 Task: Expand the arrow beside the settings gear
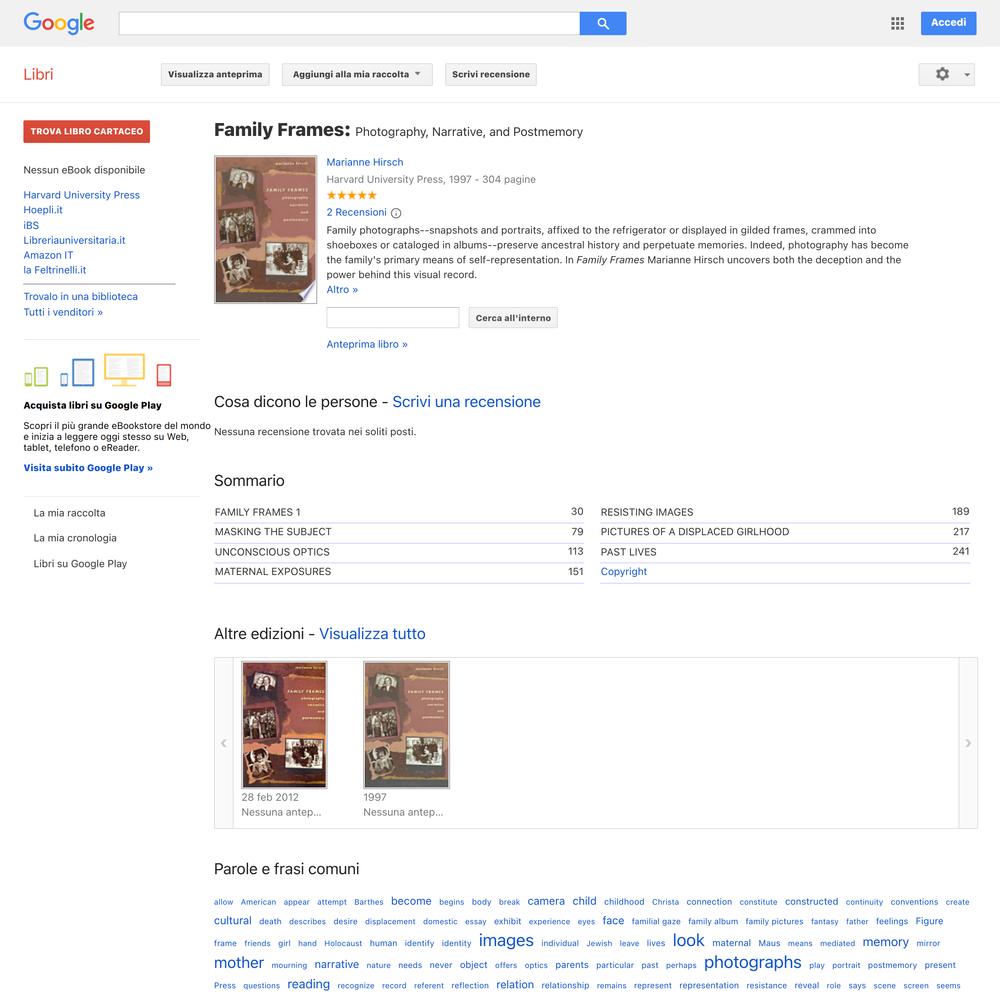click(967, 75)
